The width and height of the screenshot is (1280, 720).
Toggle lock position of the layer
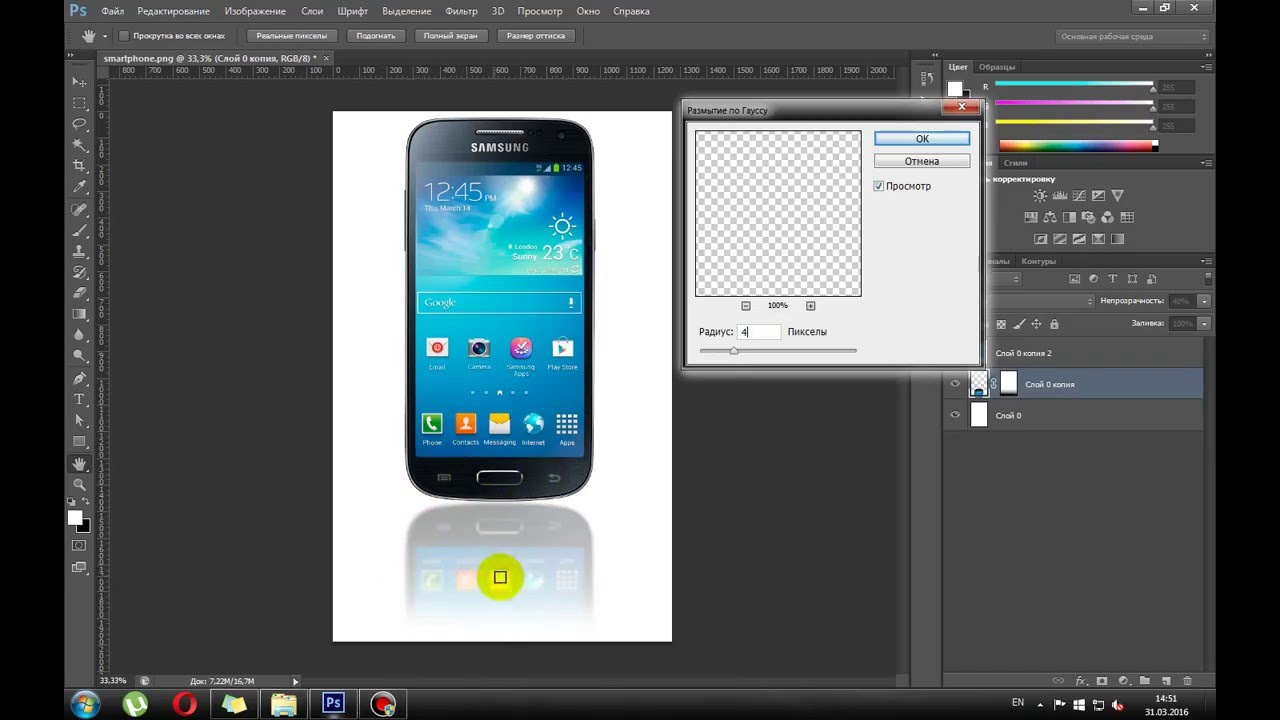click(x=1037, y=324)
